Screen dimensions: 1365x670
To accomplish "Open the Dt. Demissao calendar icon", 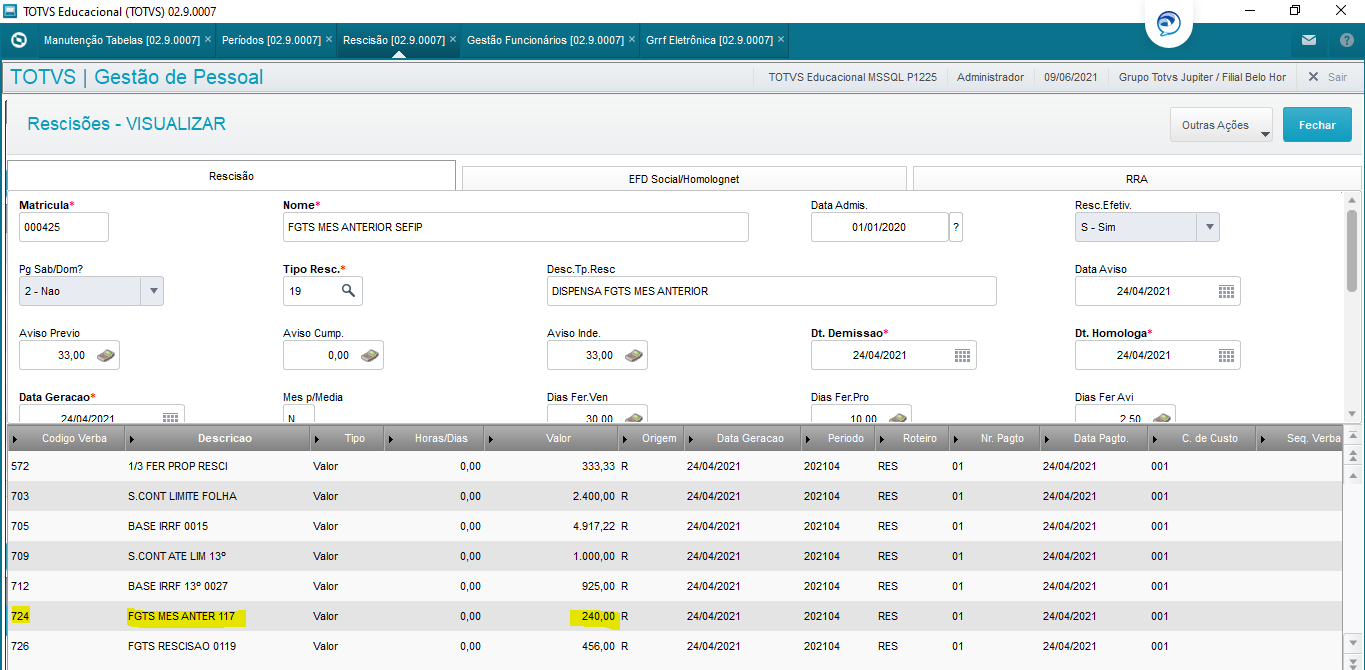I will [x=963, y=355].
